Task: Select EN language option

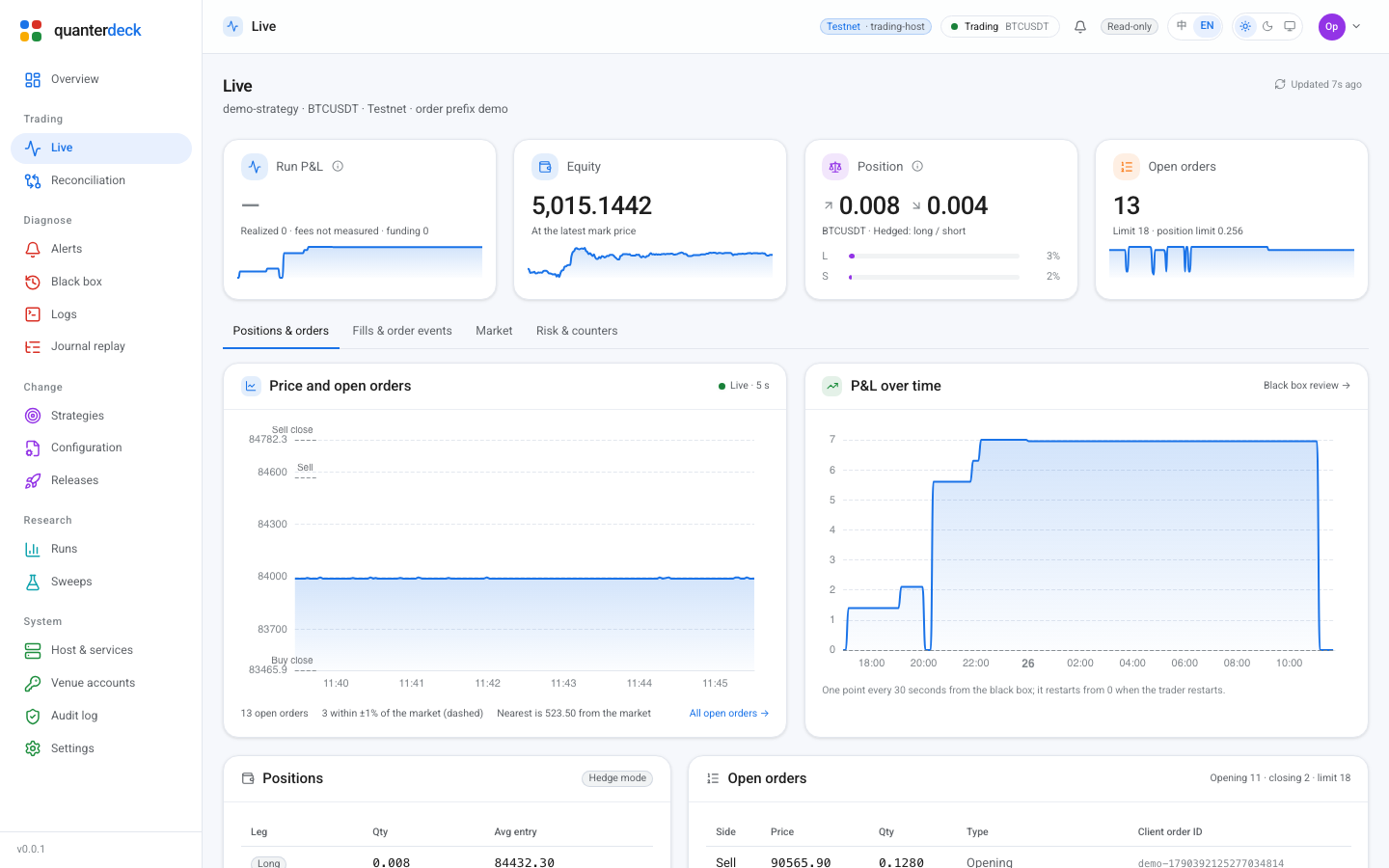Action: [1207, 26]
